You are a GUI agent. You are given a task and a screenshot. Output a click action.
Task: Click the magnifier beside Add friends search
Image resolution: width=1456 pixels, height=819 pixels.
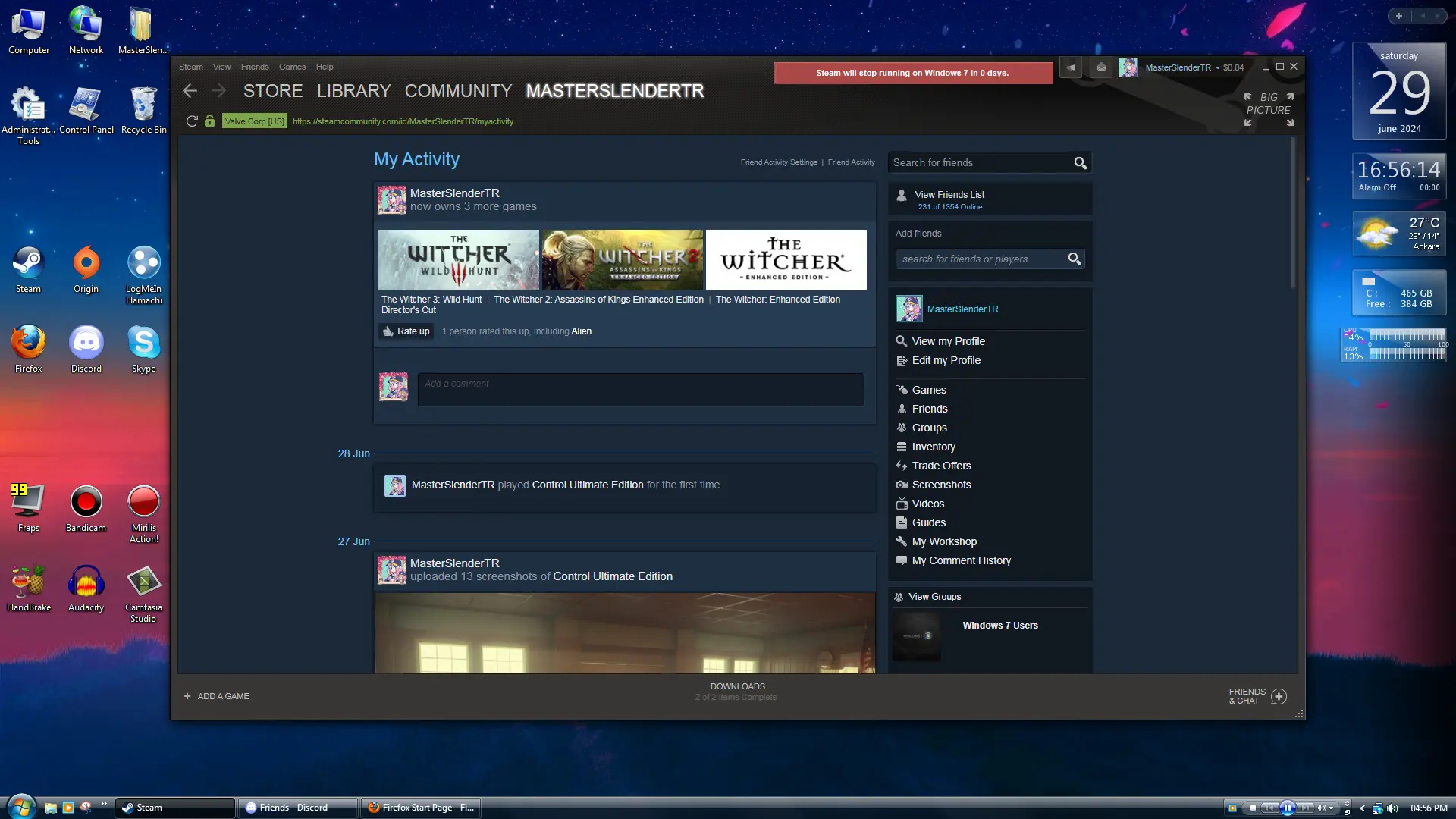[x=1075, y=259]
